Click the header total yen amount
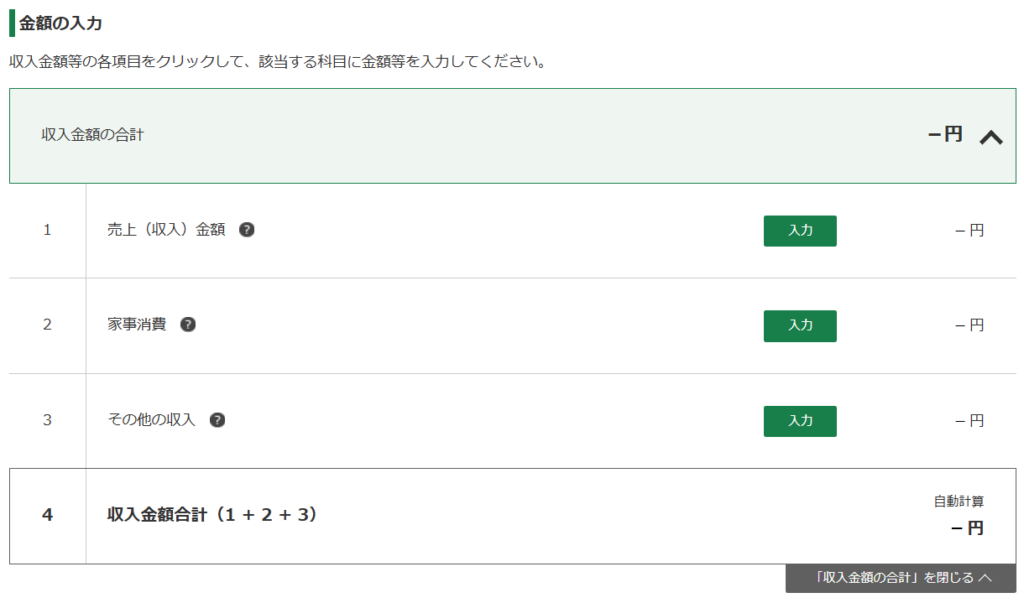 coord(945,134)
